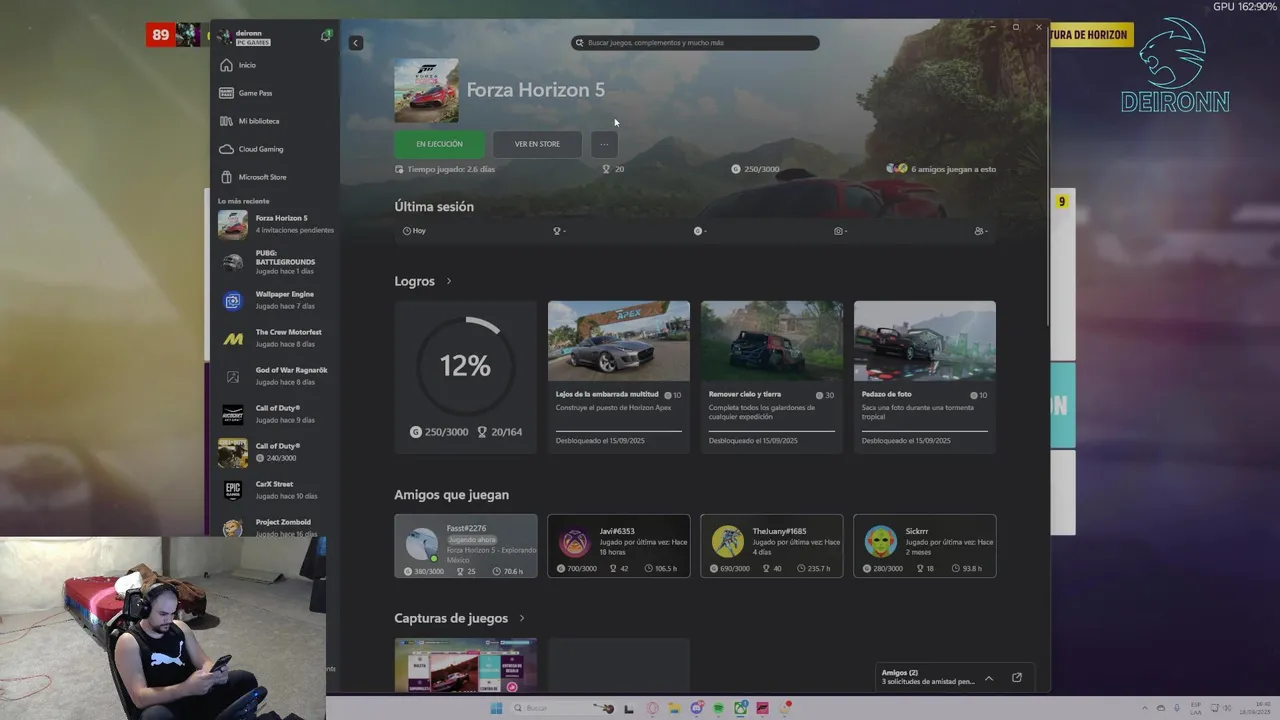Select Project Zomboid in recent list
Image resolution: width=1280 pixels, height=720 pixels.
point(276,527)
